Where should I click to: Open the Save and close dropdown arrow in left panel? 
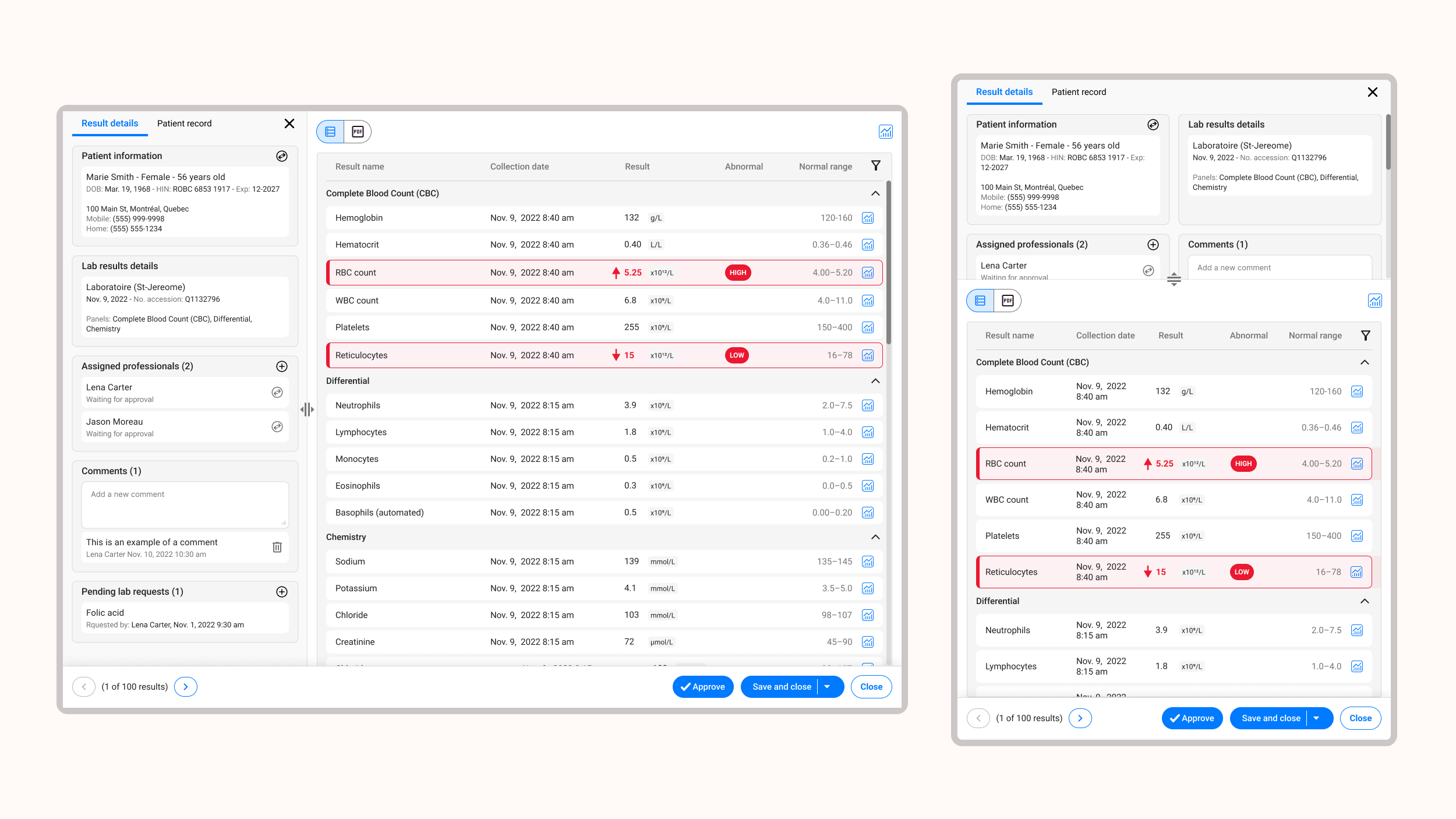(x=828, y=687)
